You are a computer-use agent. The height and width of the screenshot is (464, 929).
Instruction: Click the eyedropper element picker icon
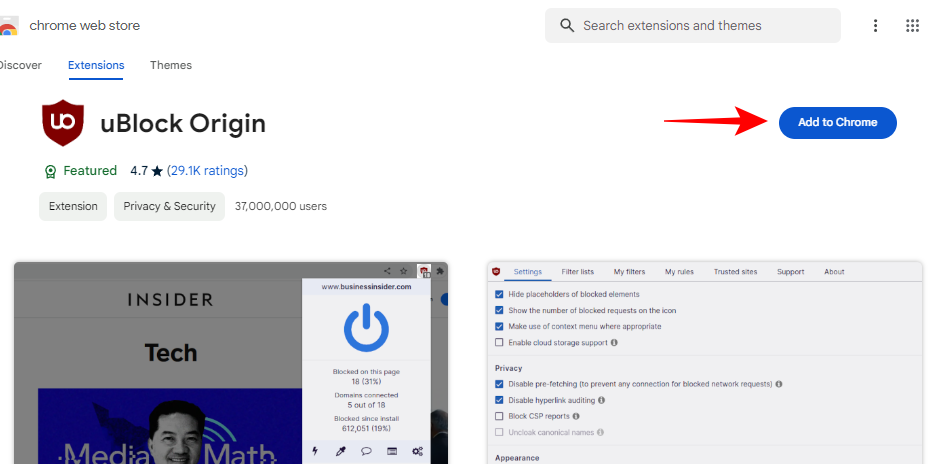(340, 451)
